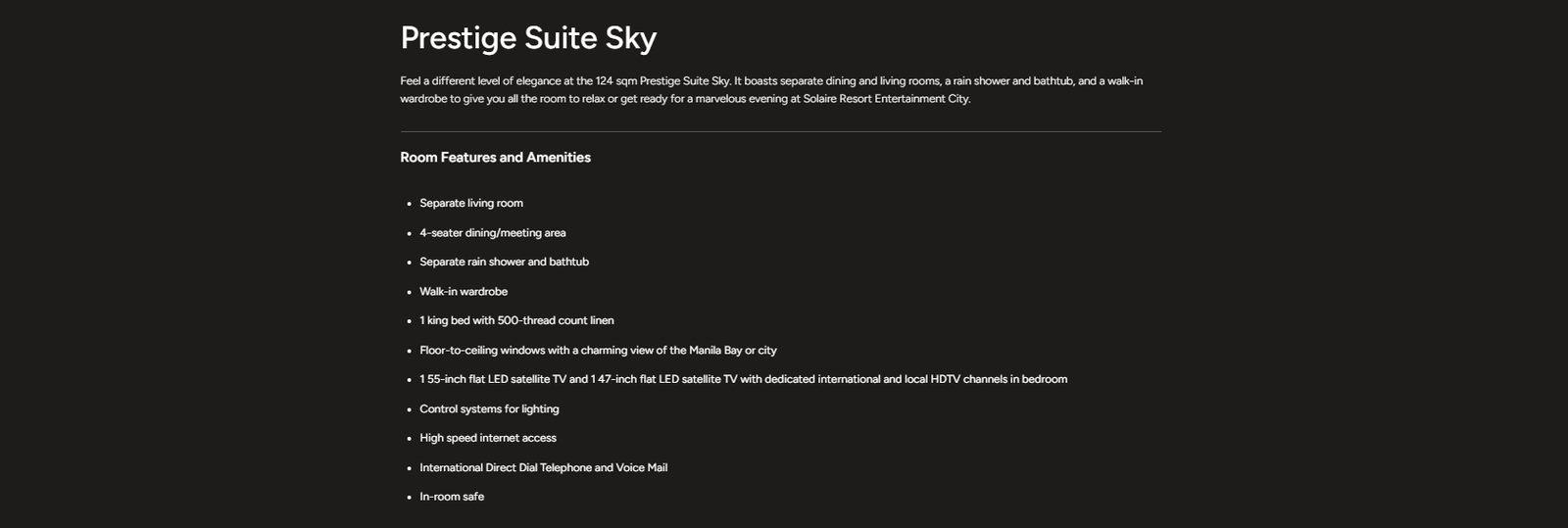Click the bullet before In-room safe
This screenshot has width=1568, height=528.
click(x=410, y=498)
